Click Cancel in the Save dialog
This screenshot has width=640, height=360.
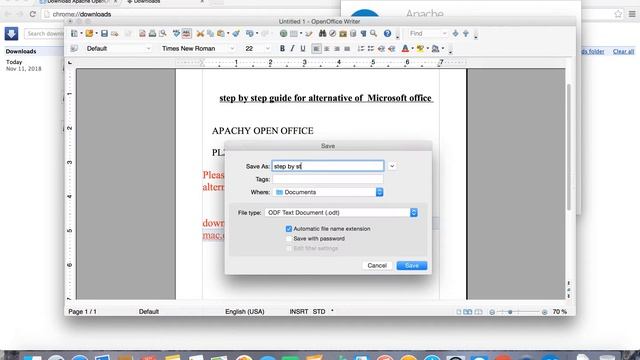(x=377, y=265)
